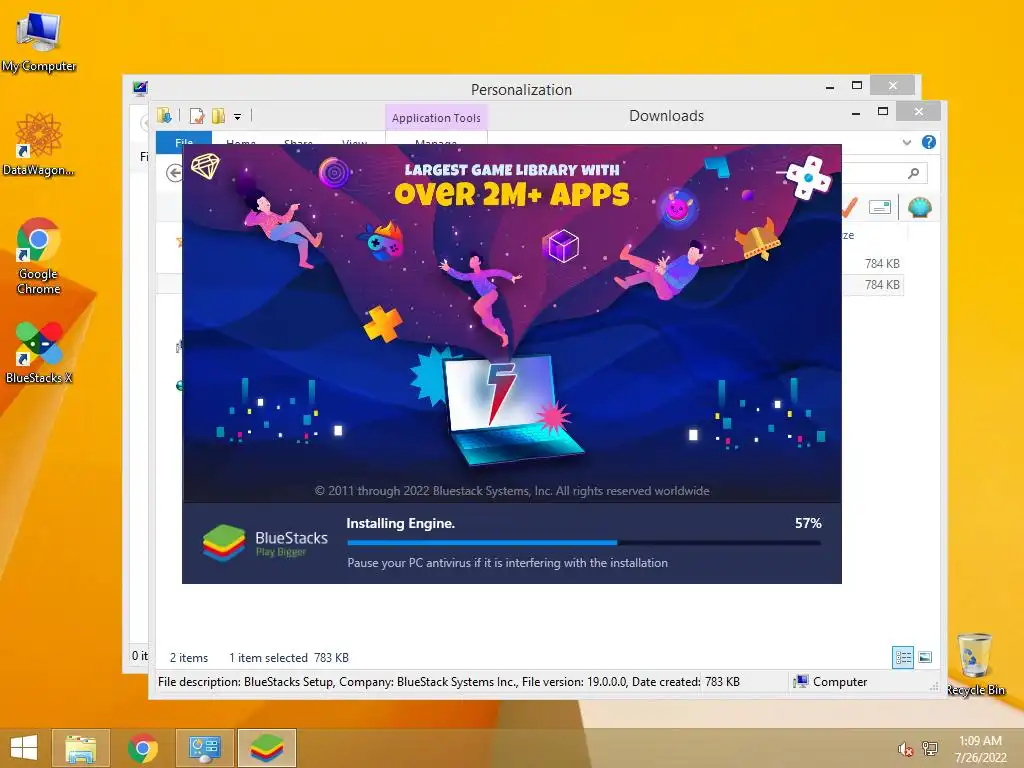Click the Personalization window system icon
Image resolution: width=1024 pixels, height=768 pixels.
(x=140, y=88)
